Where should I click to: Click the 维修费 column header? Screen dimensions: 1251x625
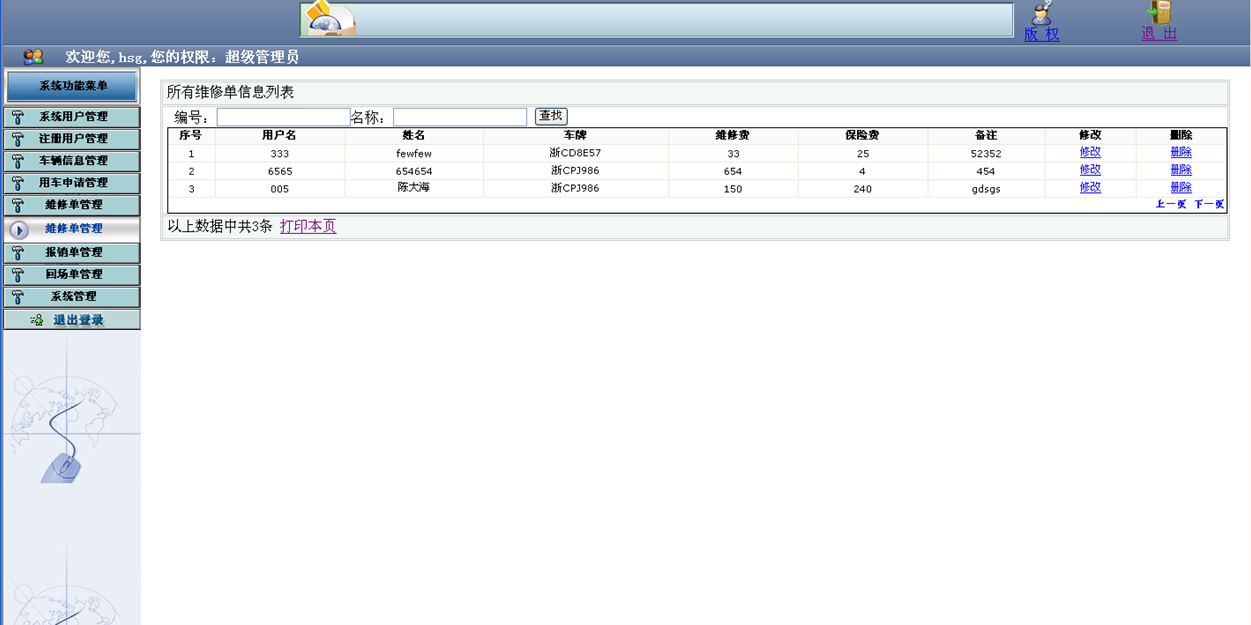733,135
